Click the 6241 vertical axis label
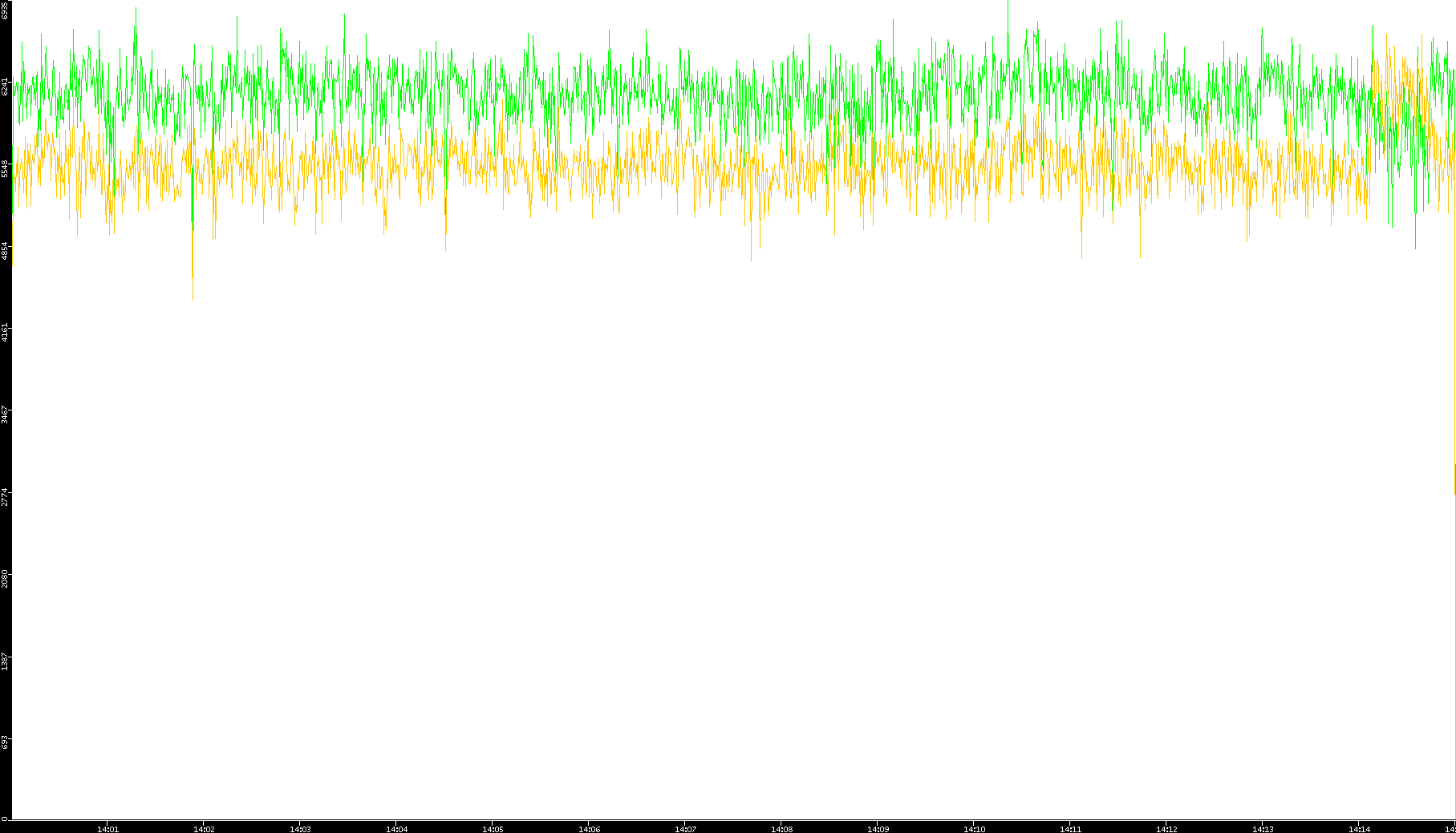Viewport: 1456px width, 833px height. [x=5, y=87]
